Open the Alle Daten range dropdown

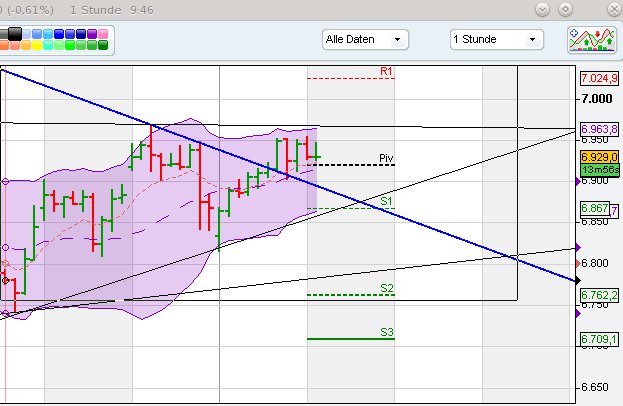pyautogui.click(x=365, y=39)
